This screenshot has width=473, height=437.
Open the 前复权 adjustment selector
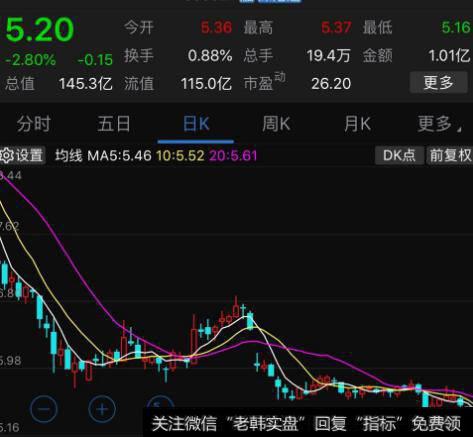[450, 155]
